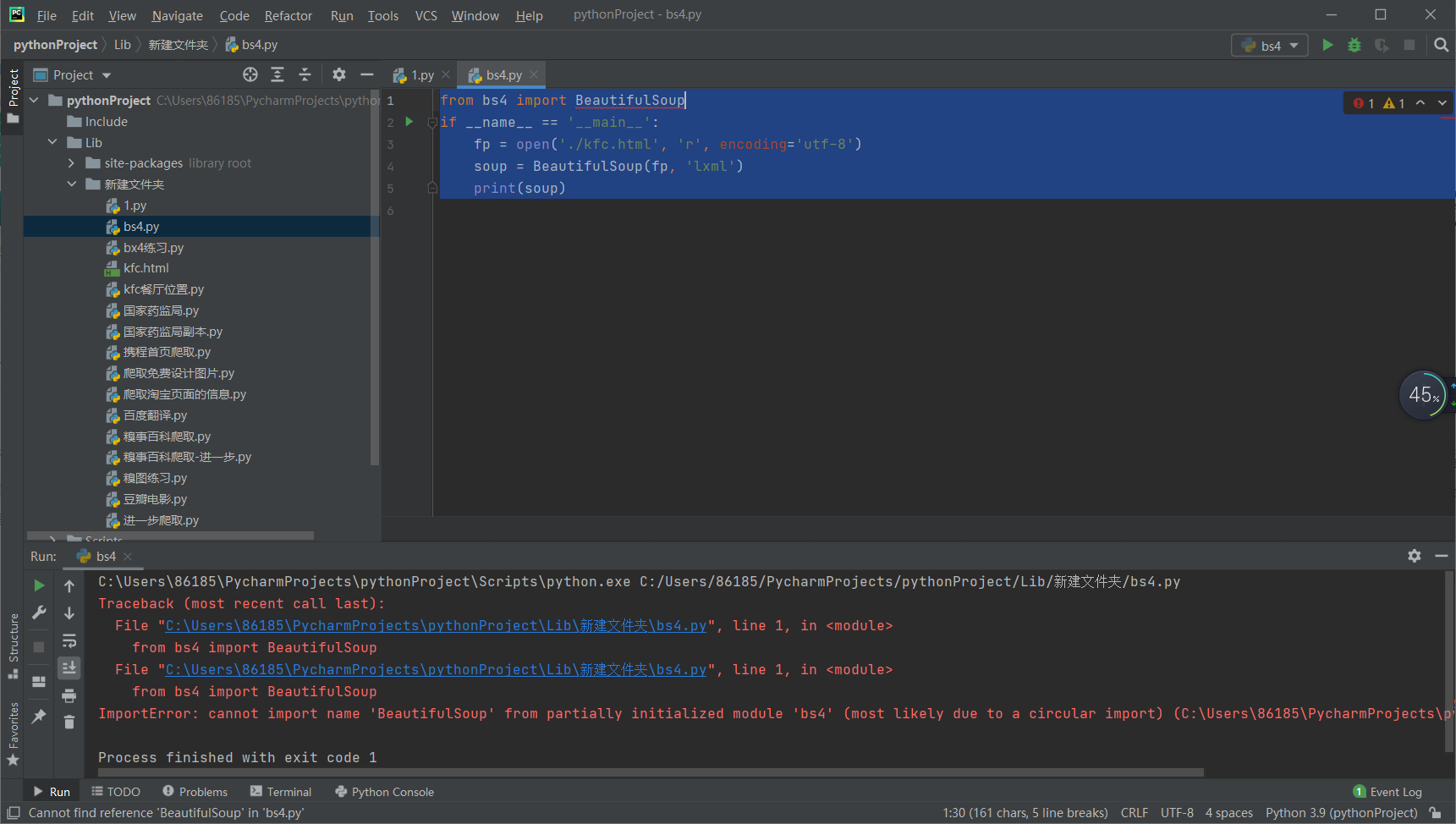
Task: Follow second bs4.py traceback file link
Action: point(436,670)
